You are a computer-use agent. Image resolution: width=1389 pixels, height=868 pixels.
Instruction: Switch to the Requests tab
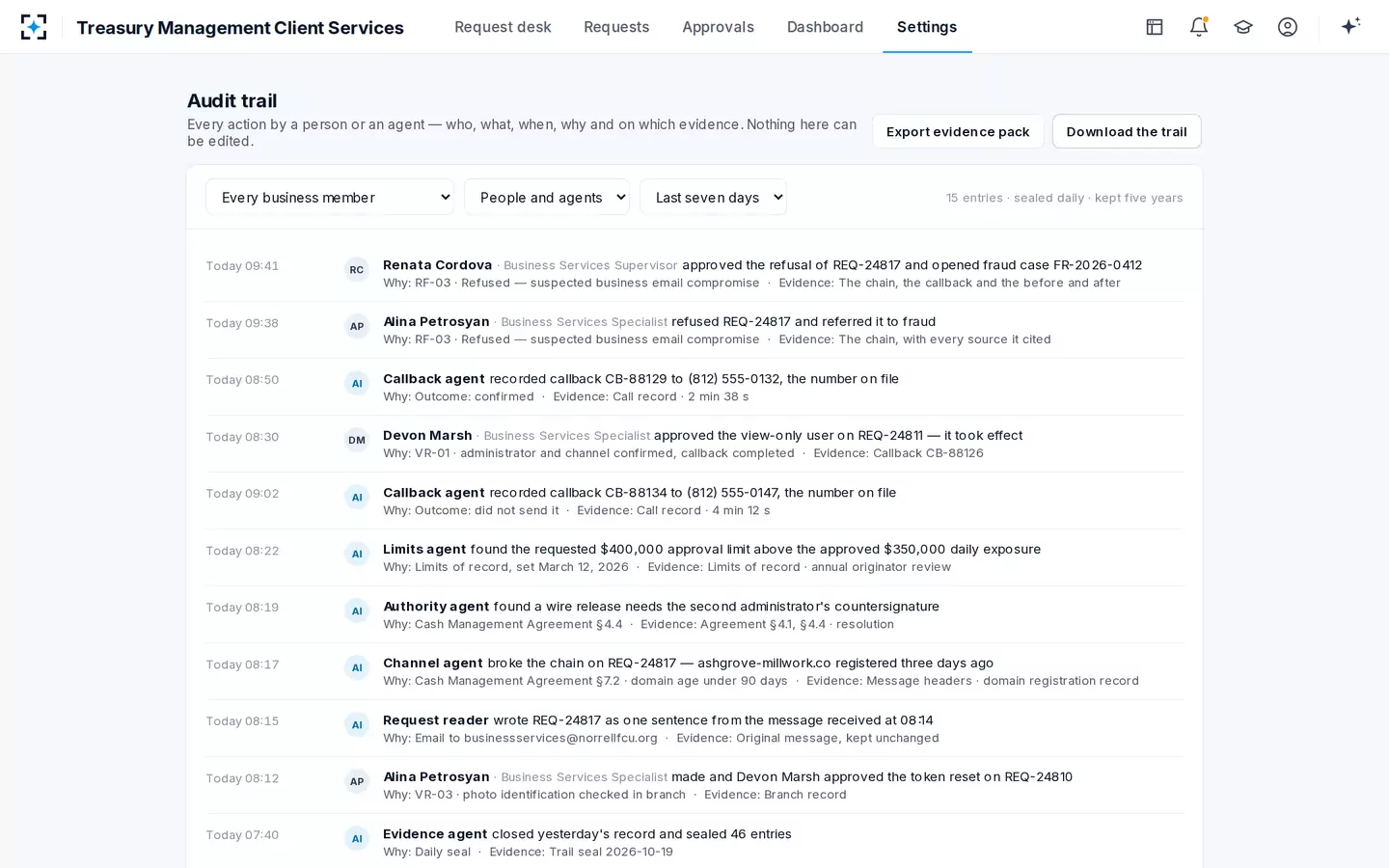(x=616, y=27)
